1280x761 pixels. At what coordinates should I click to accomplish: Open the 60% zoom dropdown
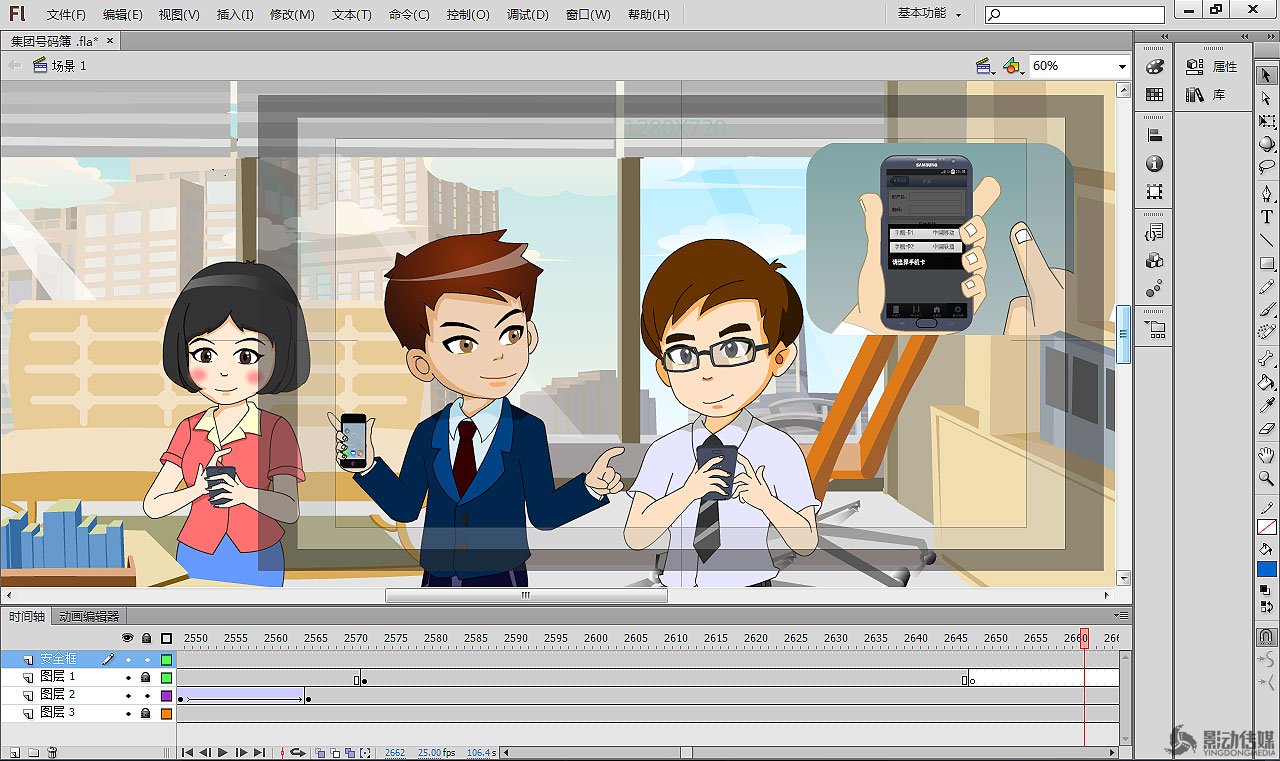pos(1121,66)
